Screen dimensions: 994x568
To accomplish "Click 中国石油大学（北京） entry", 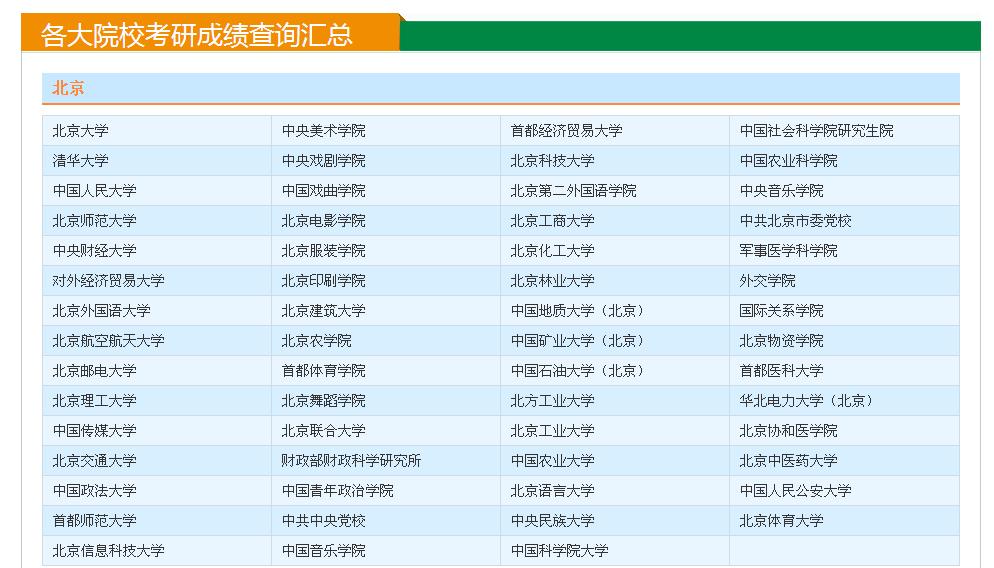I will [580, 371].
